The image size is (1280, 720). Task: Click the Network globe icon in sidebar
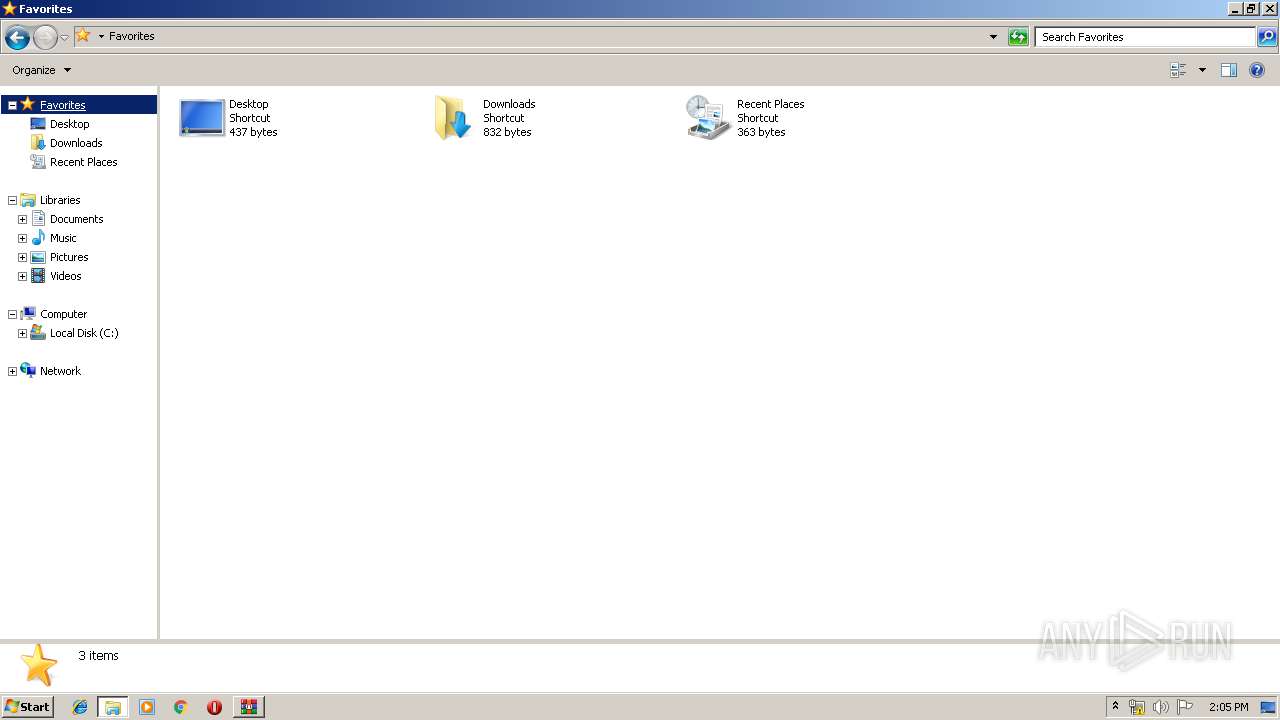coord(28,370)
